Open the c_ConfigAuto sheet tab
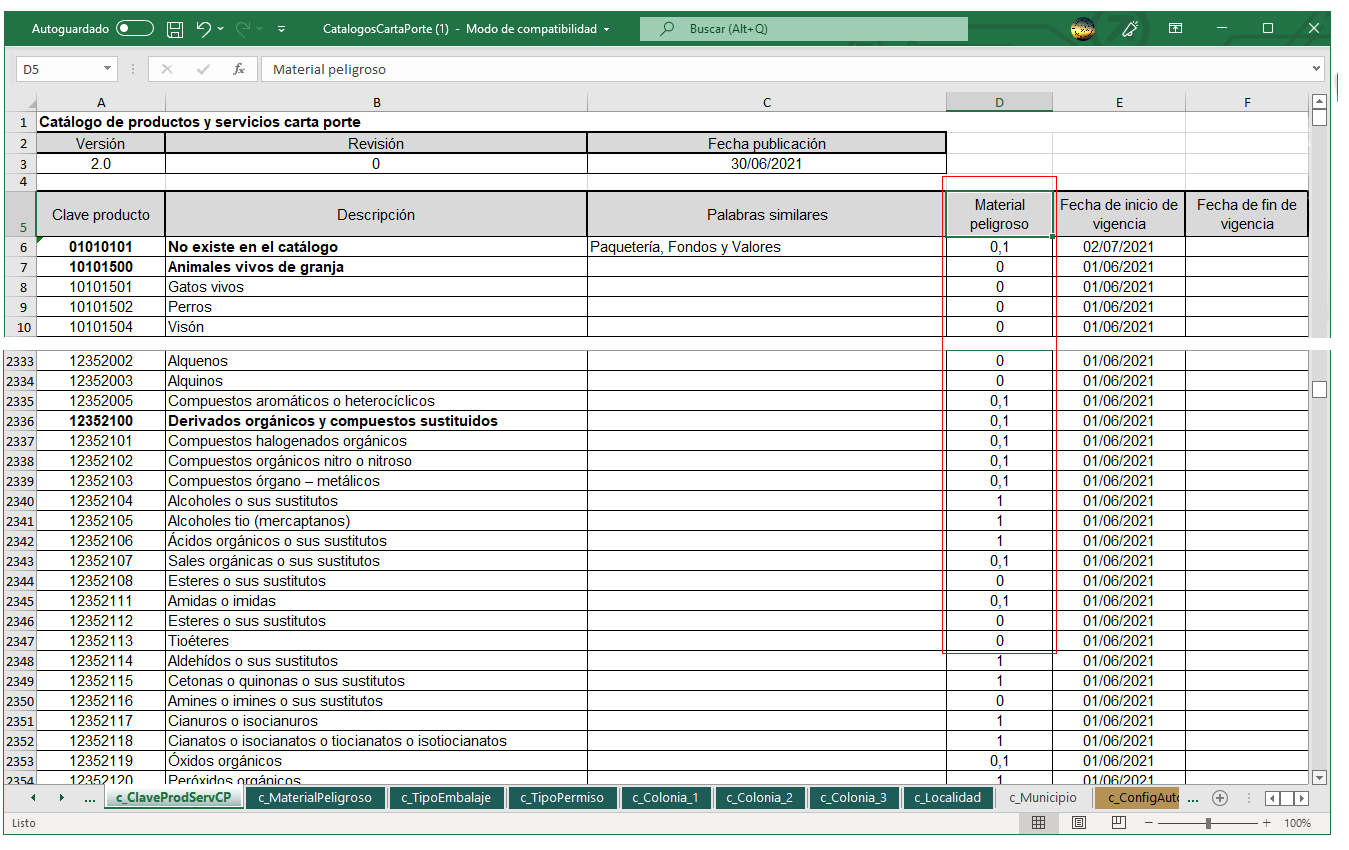The width and height of the screenshot is (1349, 850). [x=1137, y=798]
